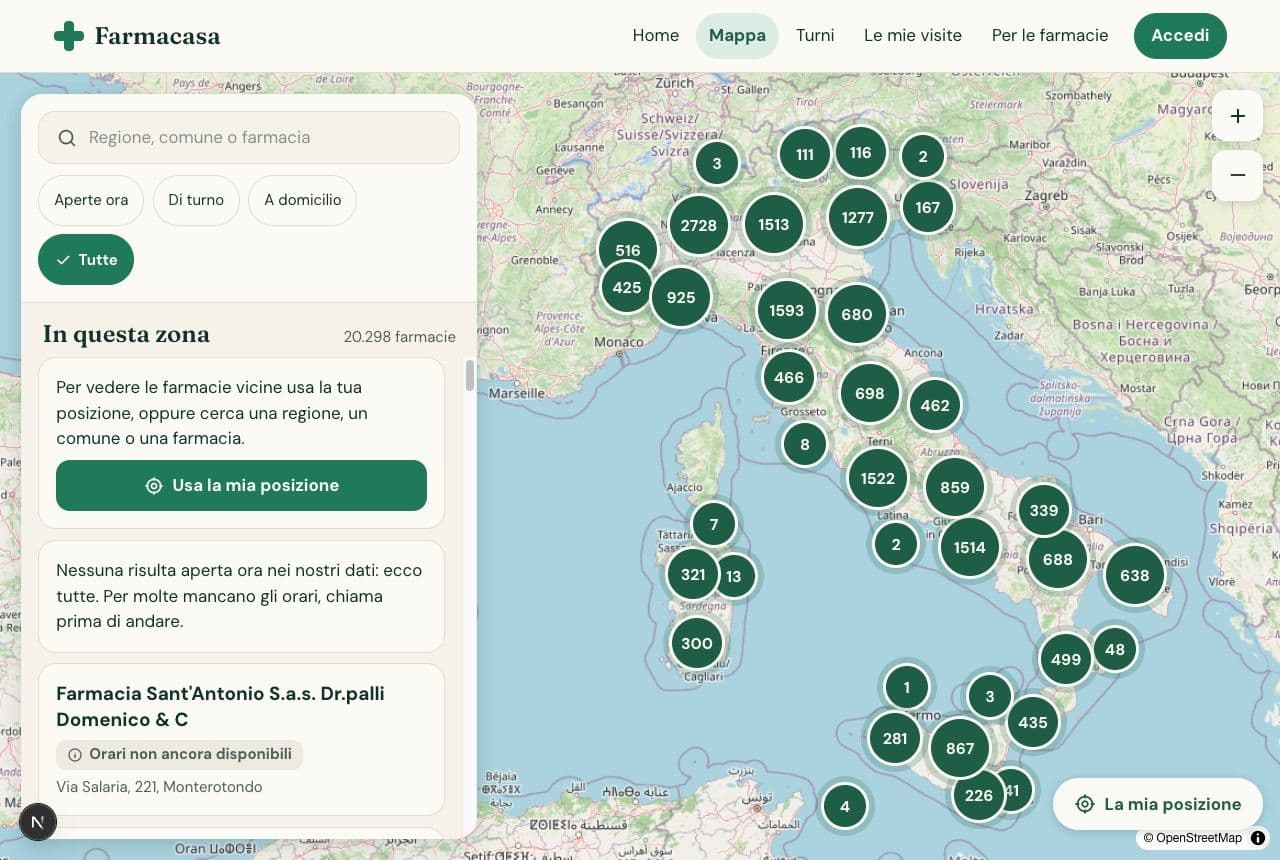Click the Farmacasa brand name

click(157, 37)
